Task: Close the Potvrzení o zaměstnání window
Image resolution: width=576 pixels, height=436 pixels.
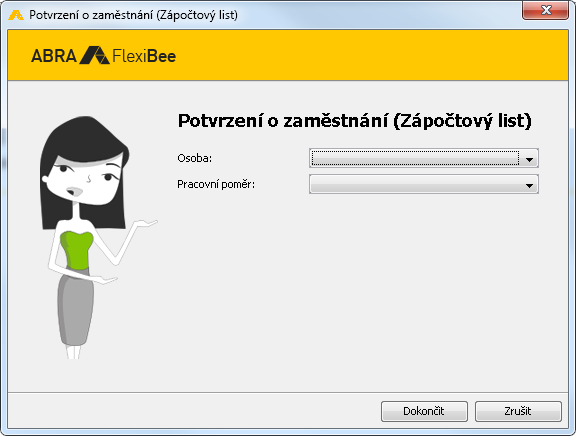Action: 546,10
